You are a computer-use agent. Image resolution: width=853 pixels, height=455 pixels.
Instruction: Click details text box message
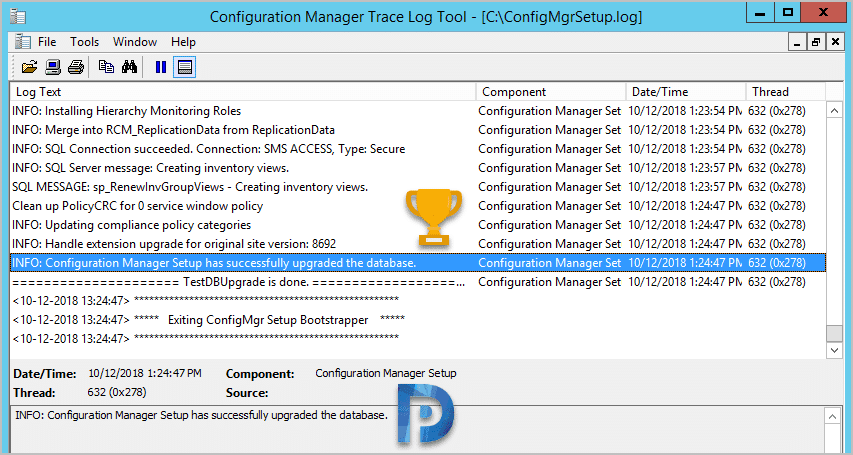point(201,415)
